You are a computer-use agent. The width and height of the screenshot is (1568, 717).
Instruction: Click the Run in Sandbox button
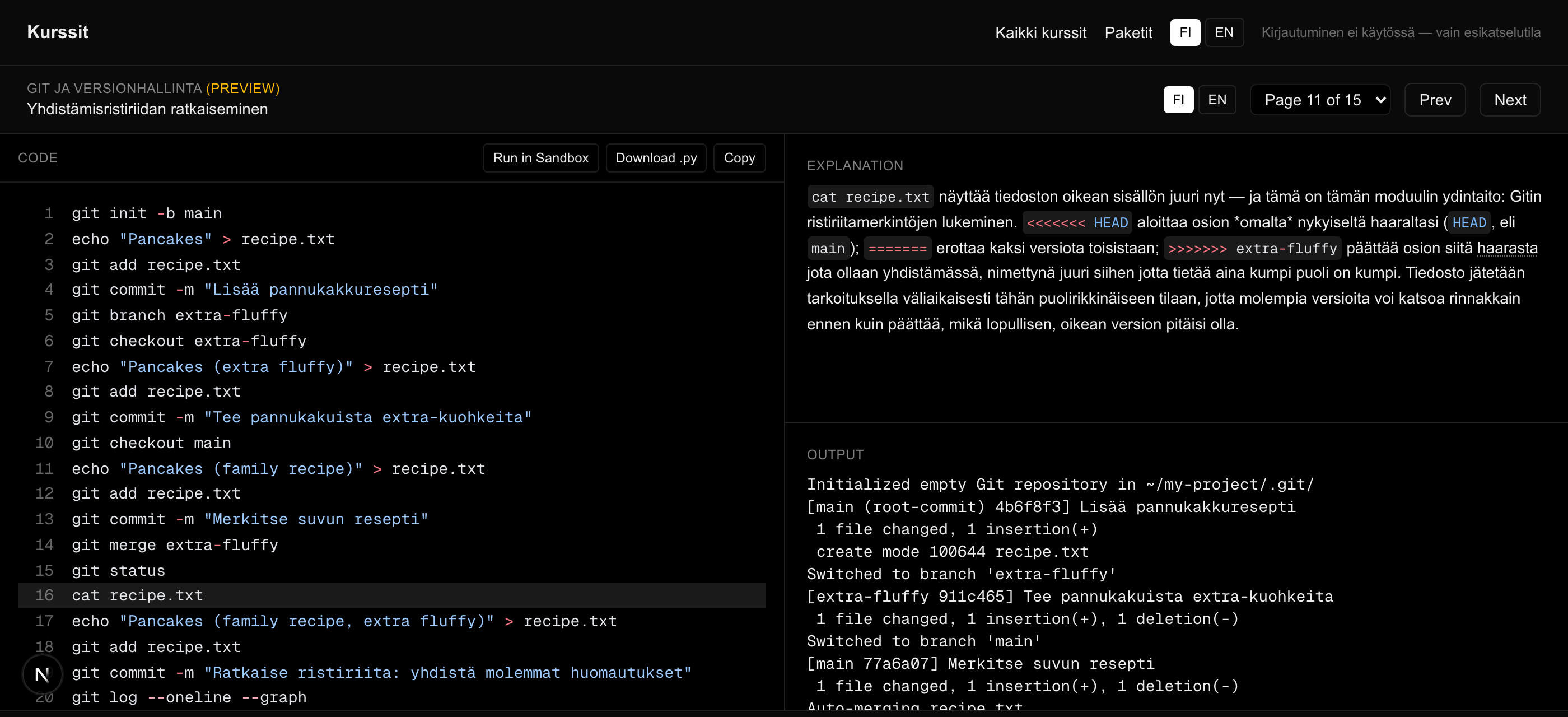(x=540, y=159)
